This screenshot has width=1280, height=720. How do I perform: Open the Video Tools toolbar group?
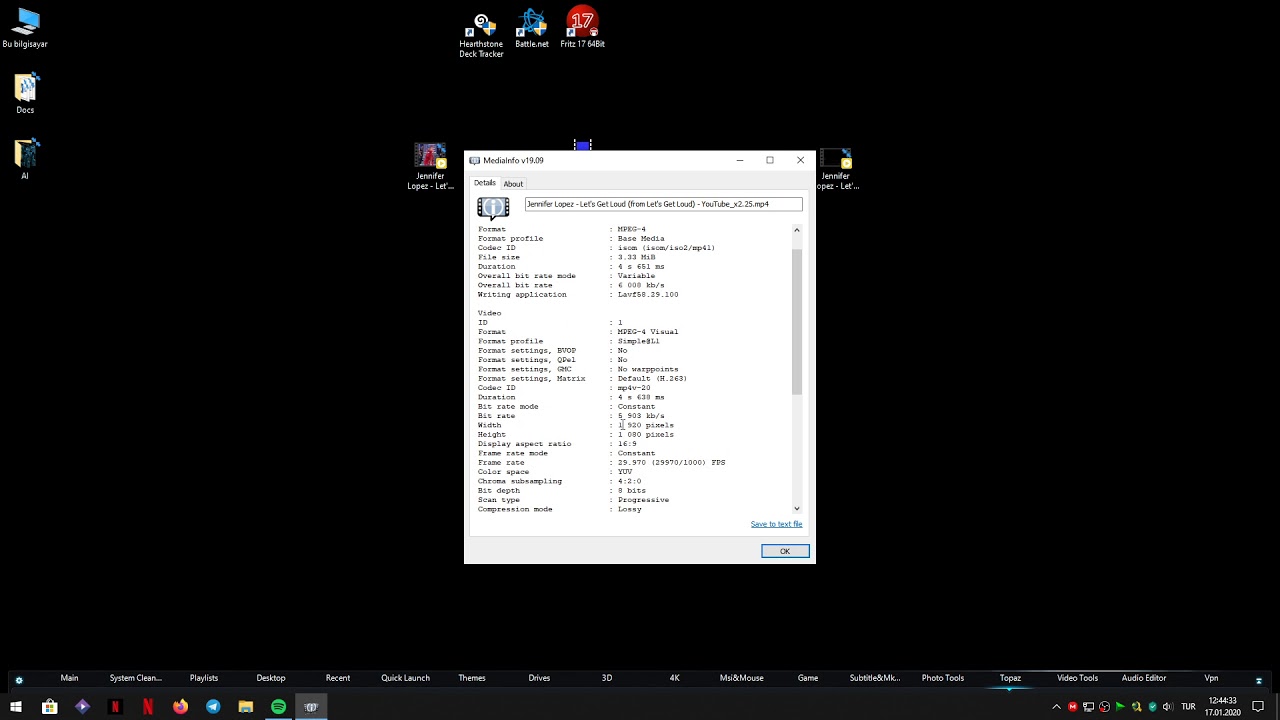[1077, 678]
